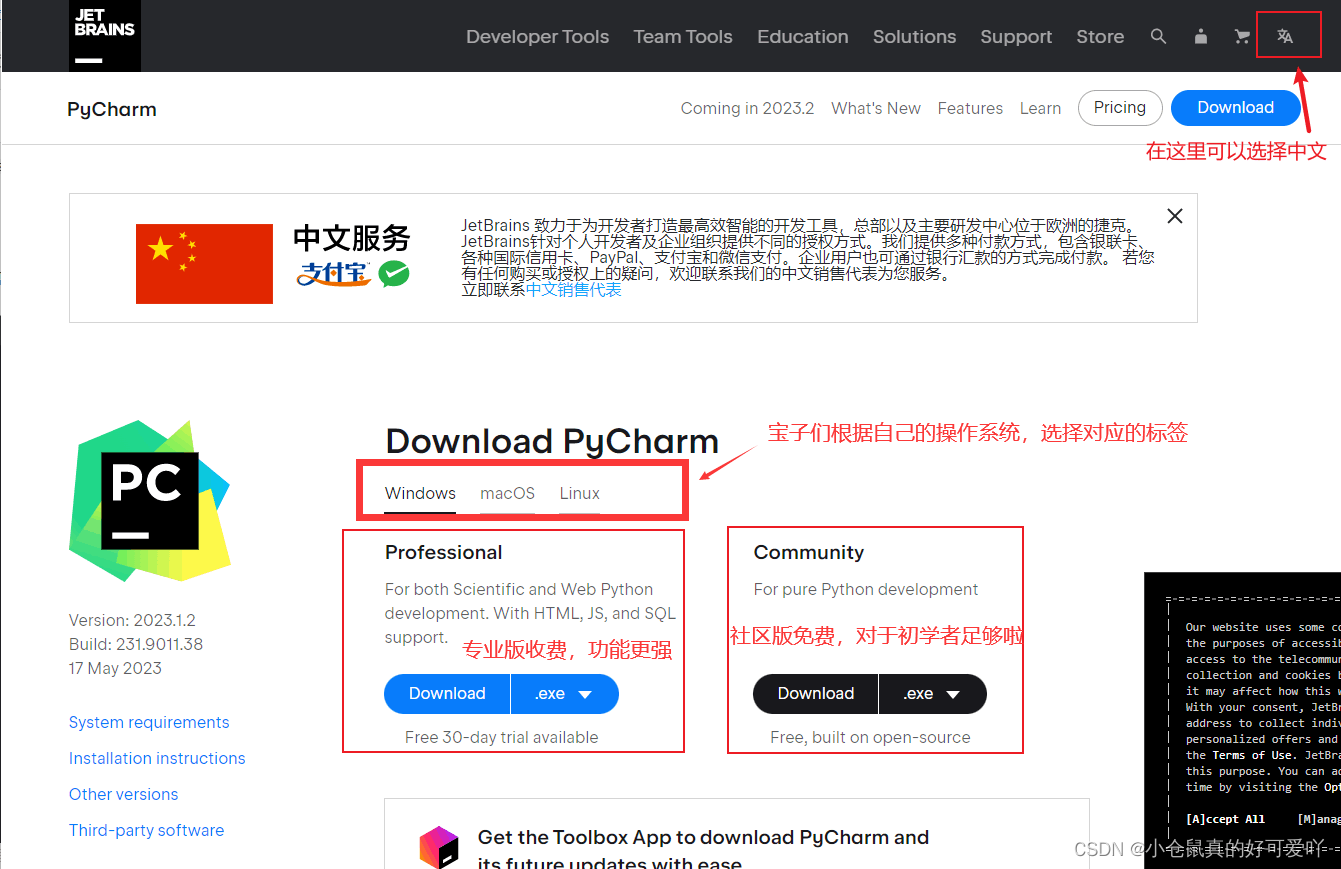The image size is (1341, 869).
Task: Select the macOS tab
Action: (x=507, y=494)
